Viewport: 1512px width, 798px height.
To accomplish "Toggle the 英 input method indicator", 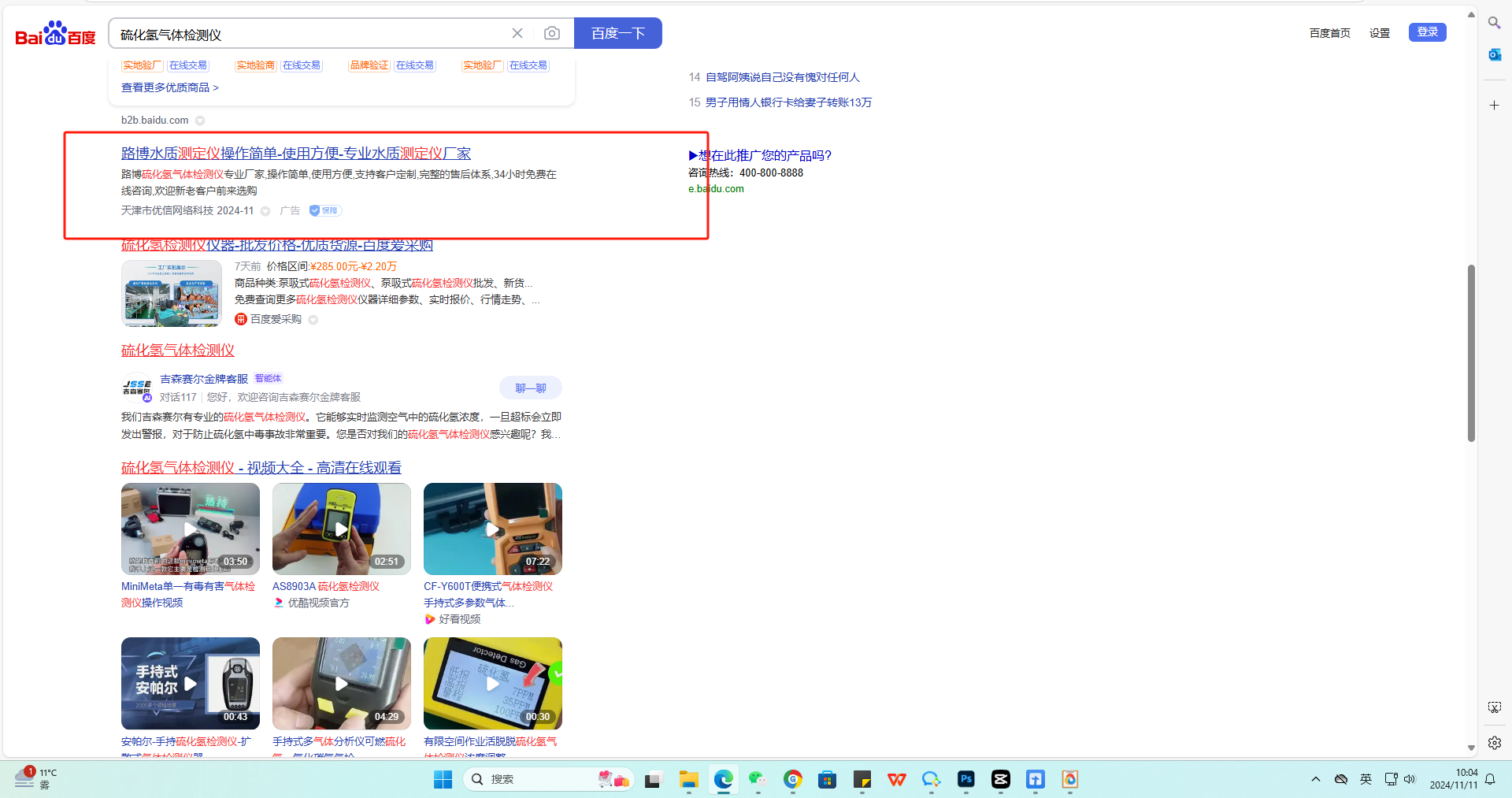I will (1366, 779).
